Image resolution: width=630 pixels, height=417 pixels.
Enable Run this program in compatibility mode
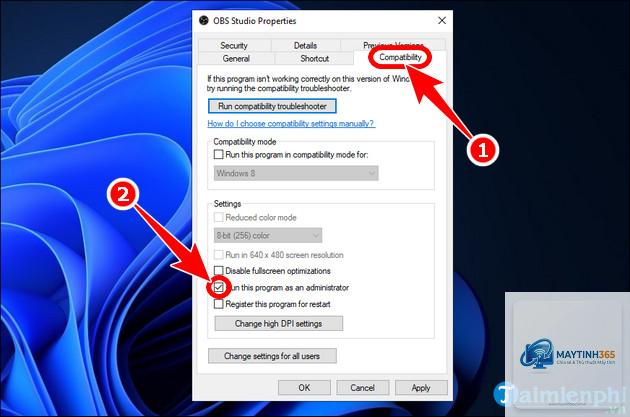click(x=219, y=154)
